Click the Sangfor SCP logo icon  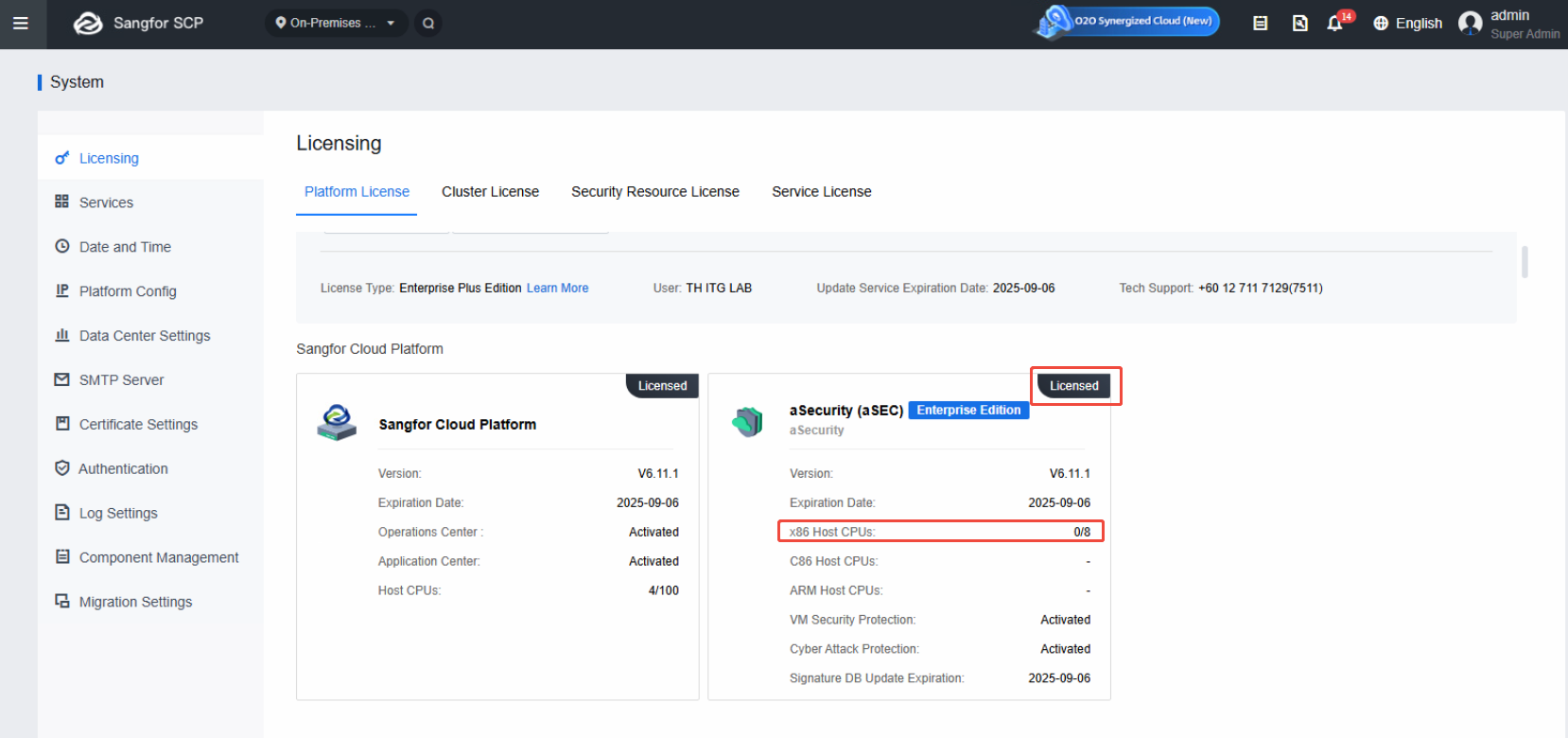click(x=88, y=24)
